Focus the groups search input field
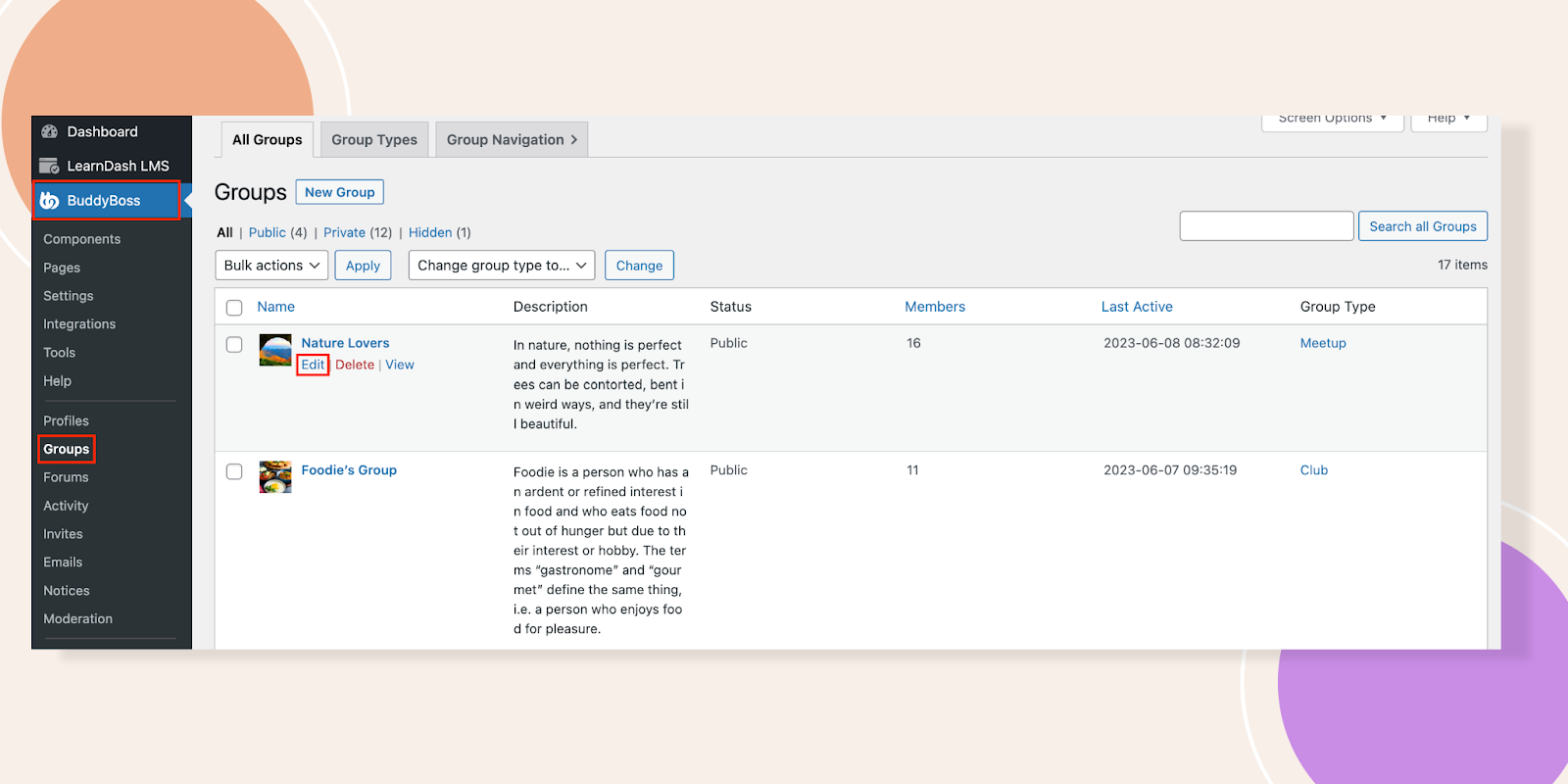 pyautogui.click(x=1266, y=226)
